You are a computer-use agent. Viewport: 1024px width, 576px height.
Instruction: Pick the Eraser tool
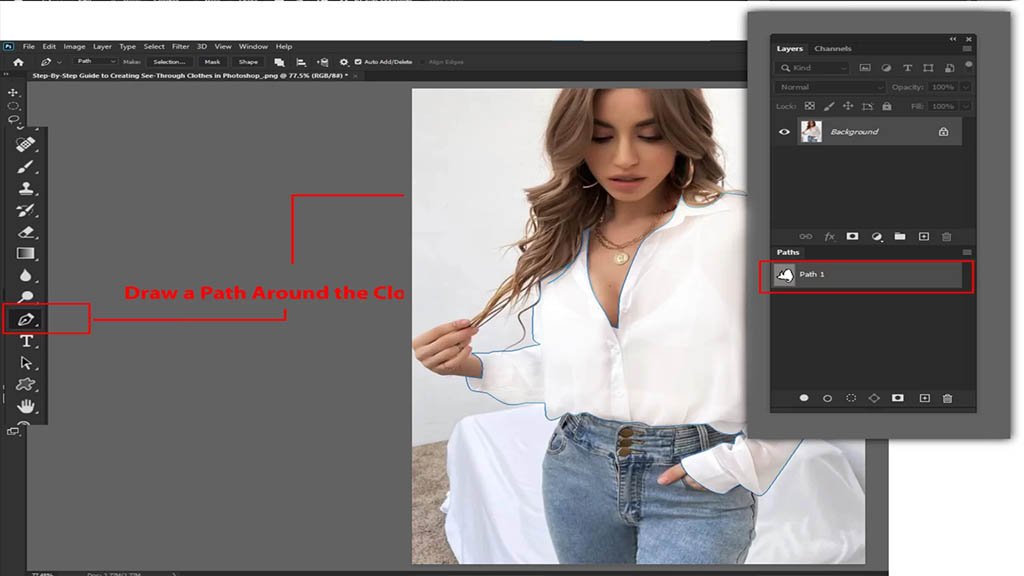tap(26, 232)
